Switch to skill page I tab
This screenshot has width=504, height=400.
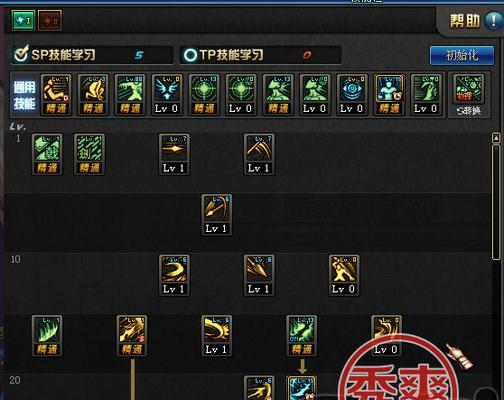[23, 21]
